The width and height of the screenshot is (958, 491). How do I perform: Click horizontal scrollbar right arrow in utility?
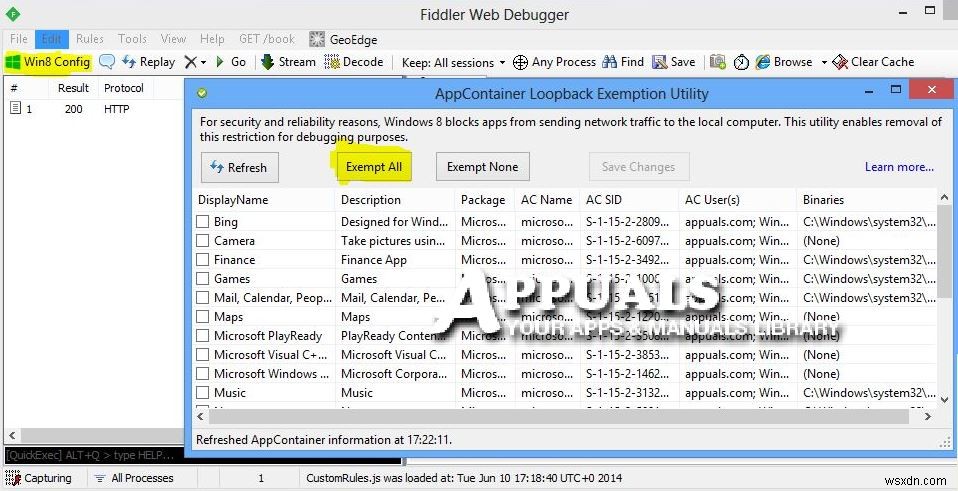tap(928, 416)
